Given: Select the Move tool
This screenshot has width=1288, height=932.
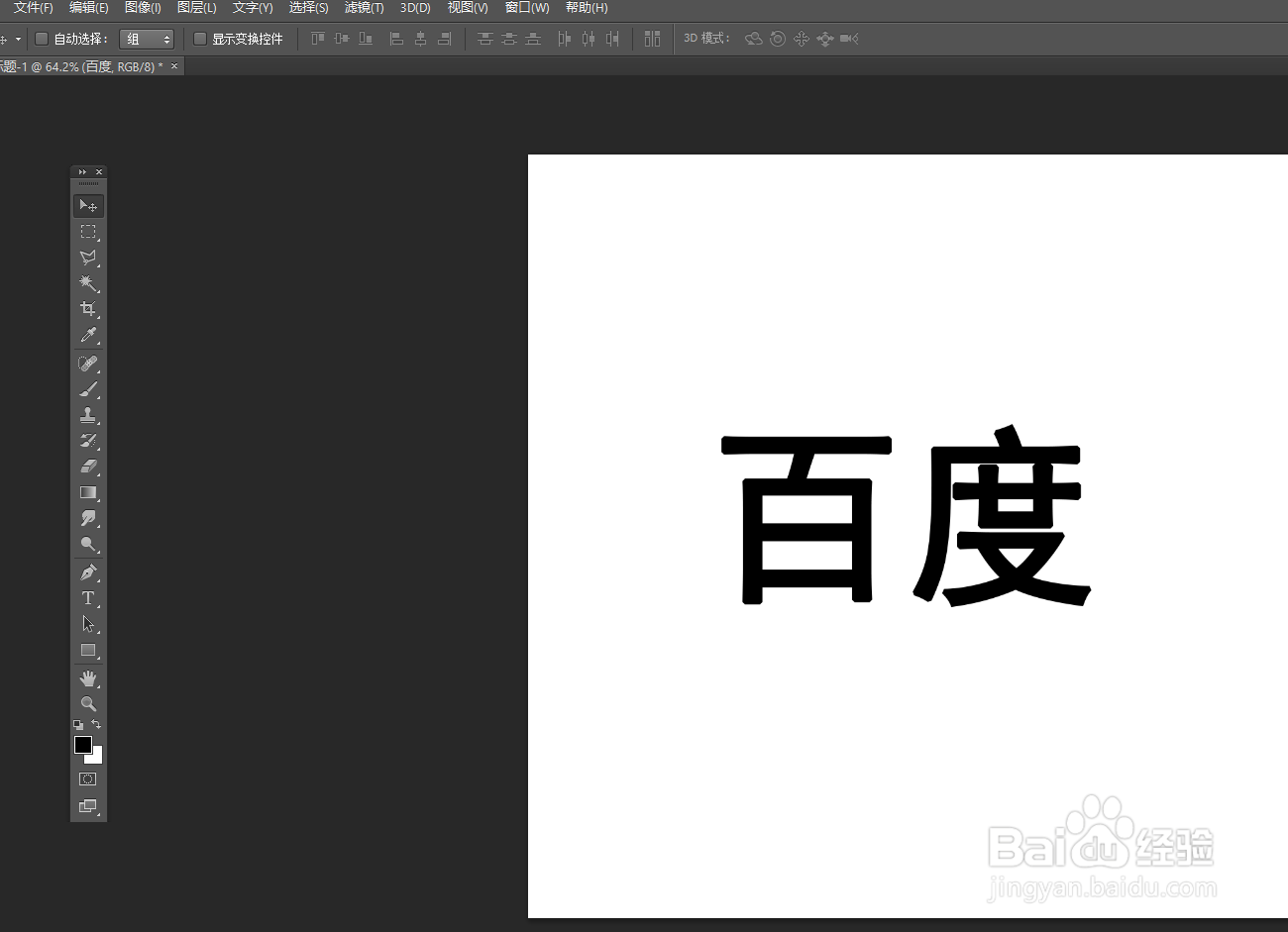Looking at the screenshot, I should [89, 205].
